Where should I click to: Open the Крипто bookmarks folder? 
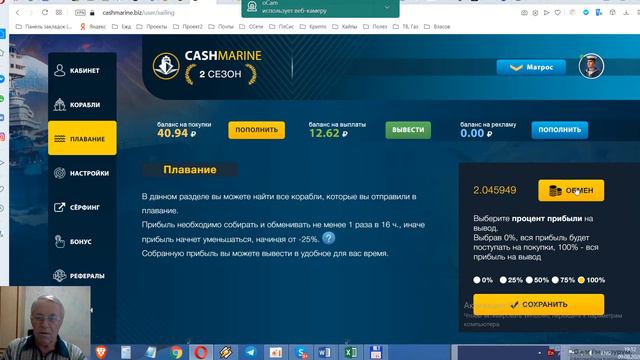(313, 27)
